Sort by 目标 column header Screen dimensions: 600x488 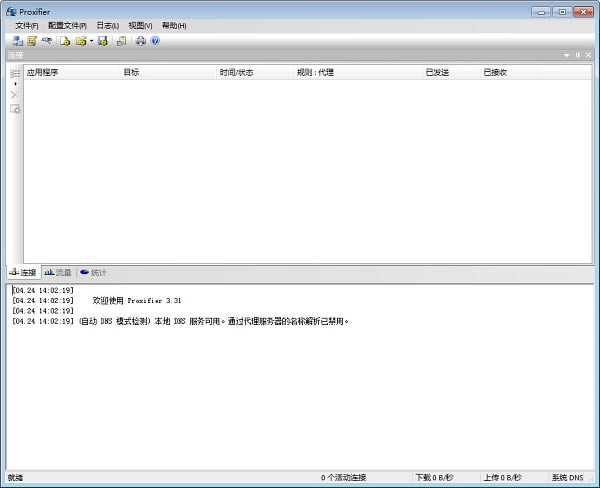point(168,72)
